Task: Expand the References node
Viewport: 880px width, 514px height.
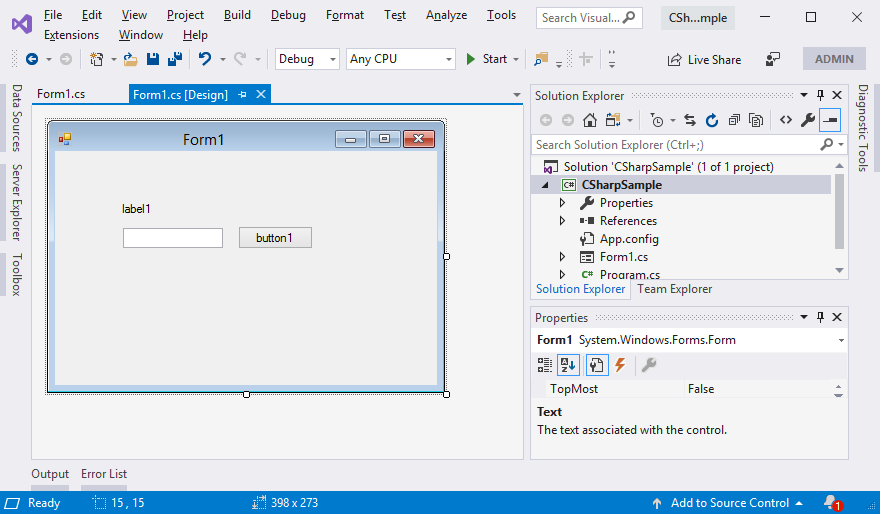Action: (x=562, y=221)
